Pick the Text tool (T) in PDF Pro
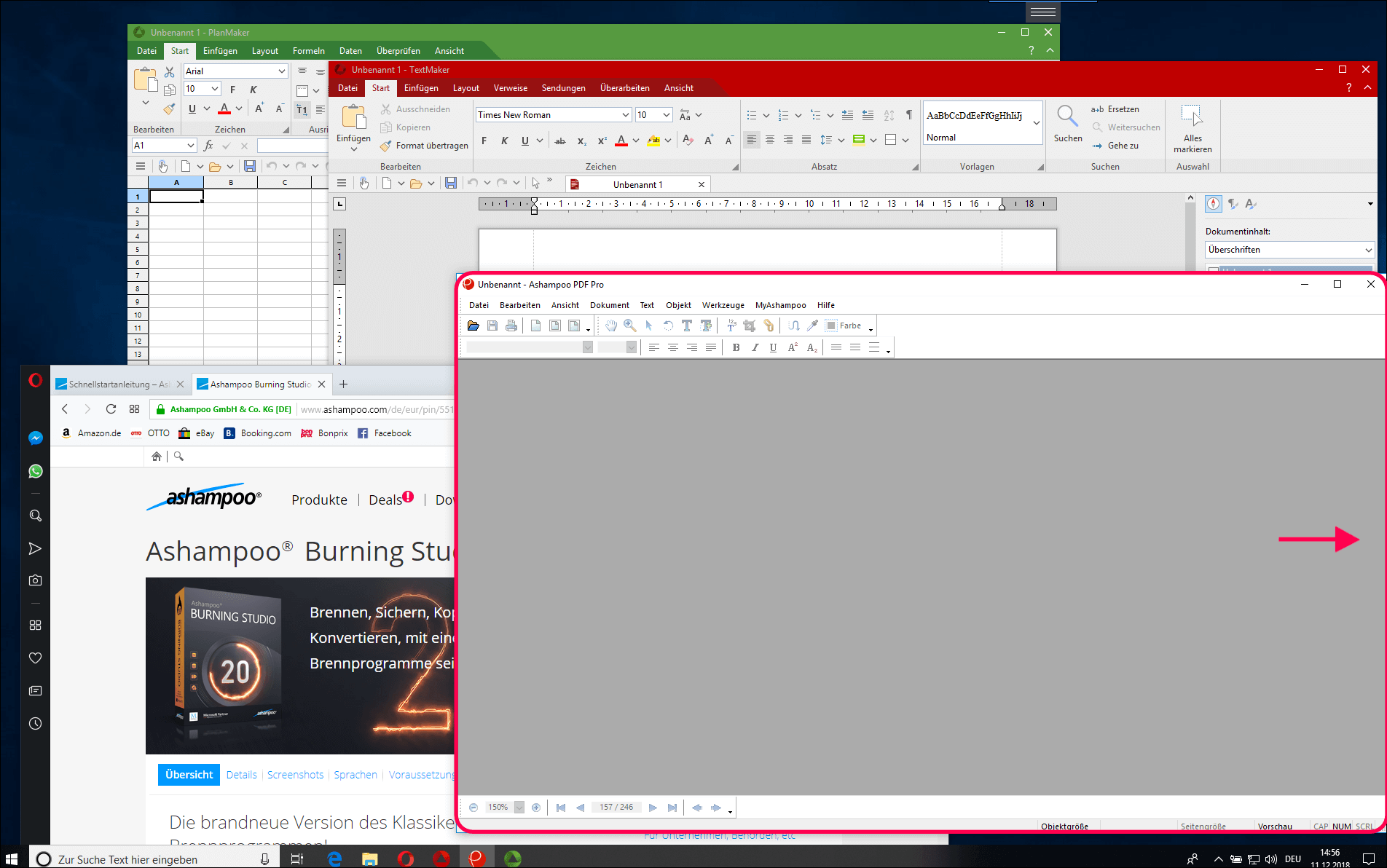The height and width of the screenshot is (868, 1387). point(687,325)
